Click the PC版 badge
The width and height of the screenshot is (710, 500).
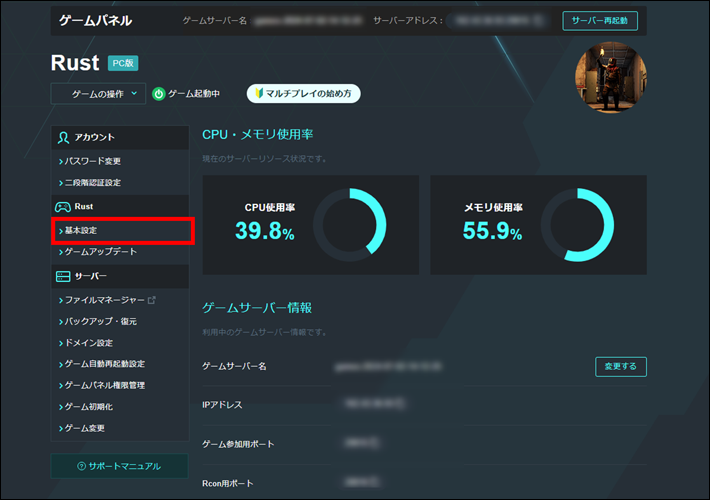123,63
